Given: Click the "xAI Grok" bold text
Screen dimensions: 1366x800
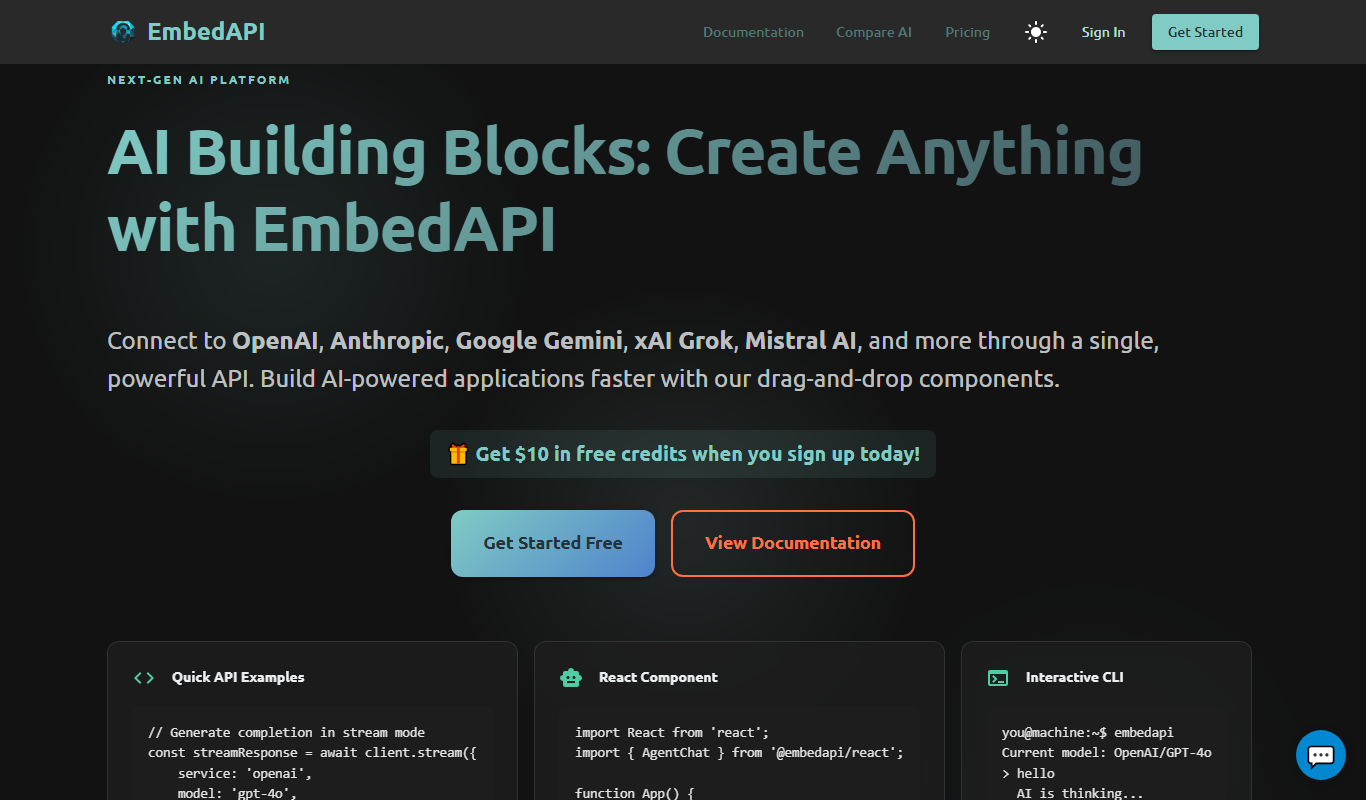Looking at the screenshot, I should (685, 341).
